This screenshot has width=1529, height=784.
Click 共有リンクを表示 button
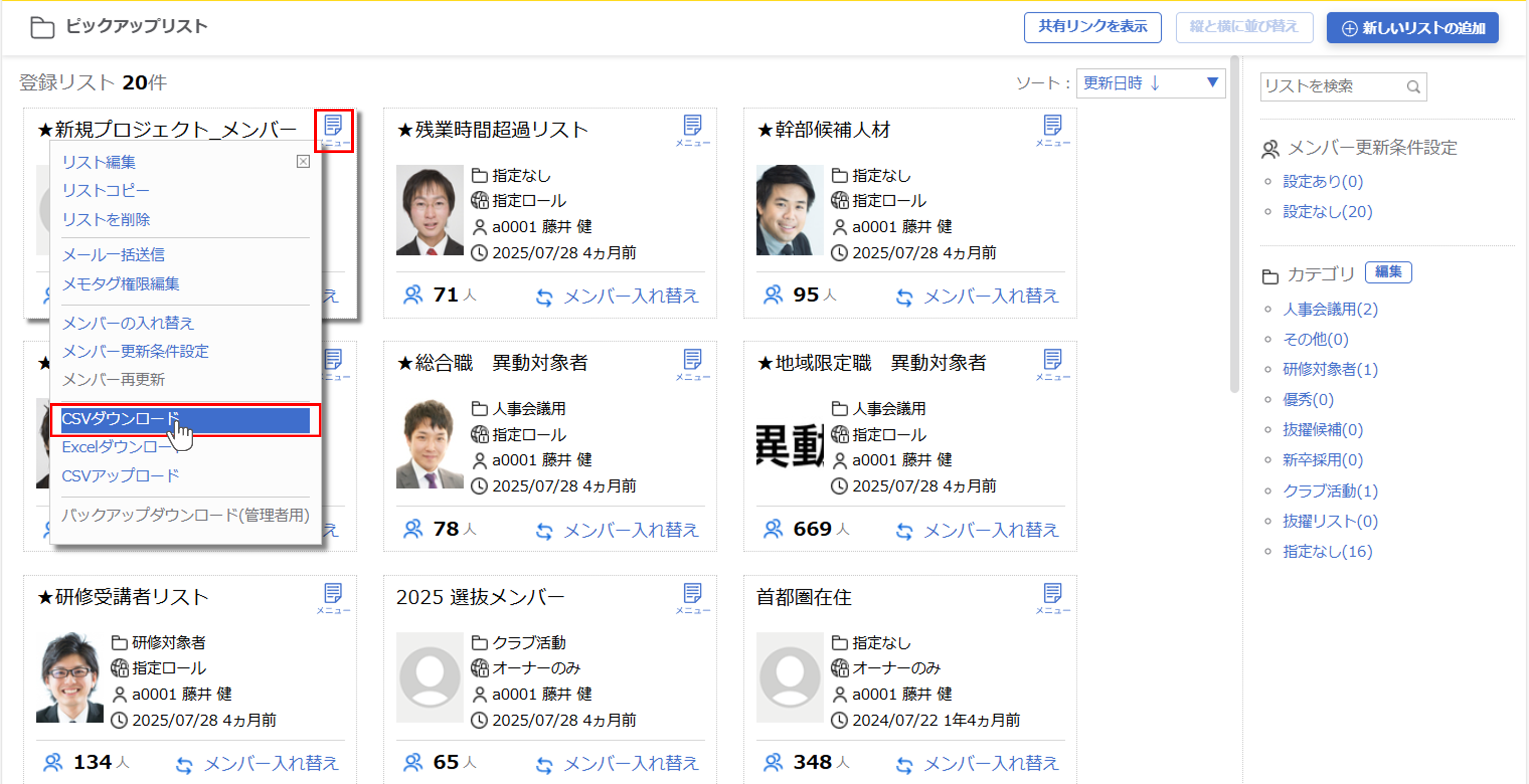(x=1092, y=27)
